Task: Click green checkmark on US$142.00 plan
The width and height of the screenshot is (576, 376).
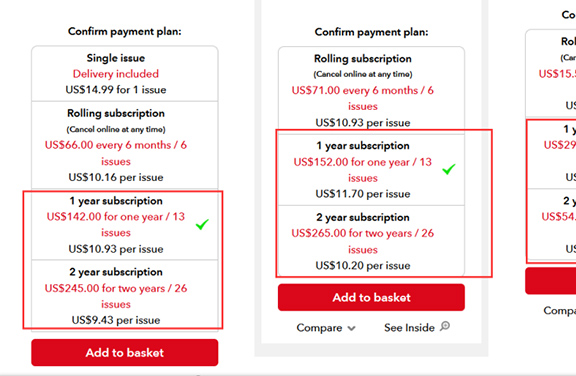Action: coord(202,224)
